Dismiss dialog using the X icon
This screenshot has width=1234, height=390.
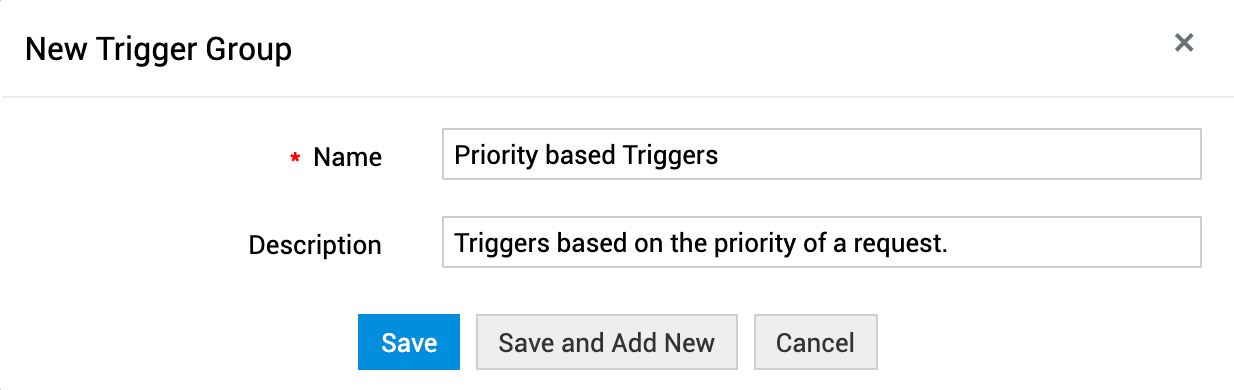pyautogui.click(x=1184, y=43)
